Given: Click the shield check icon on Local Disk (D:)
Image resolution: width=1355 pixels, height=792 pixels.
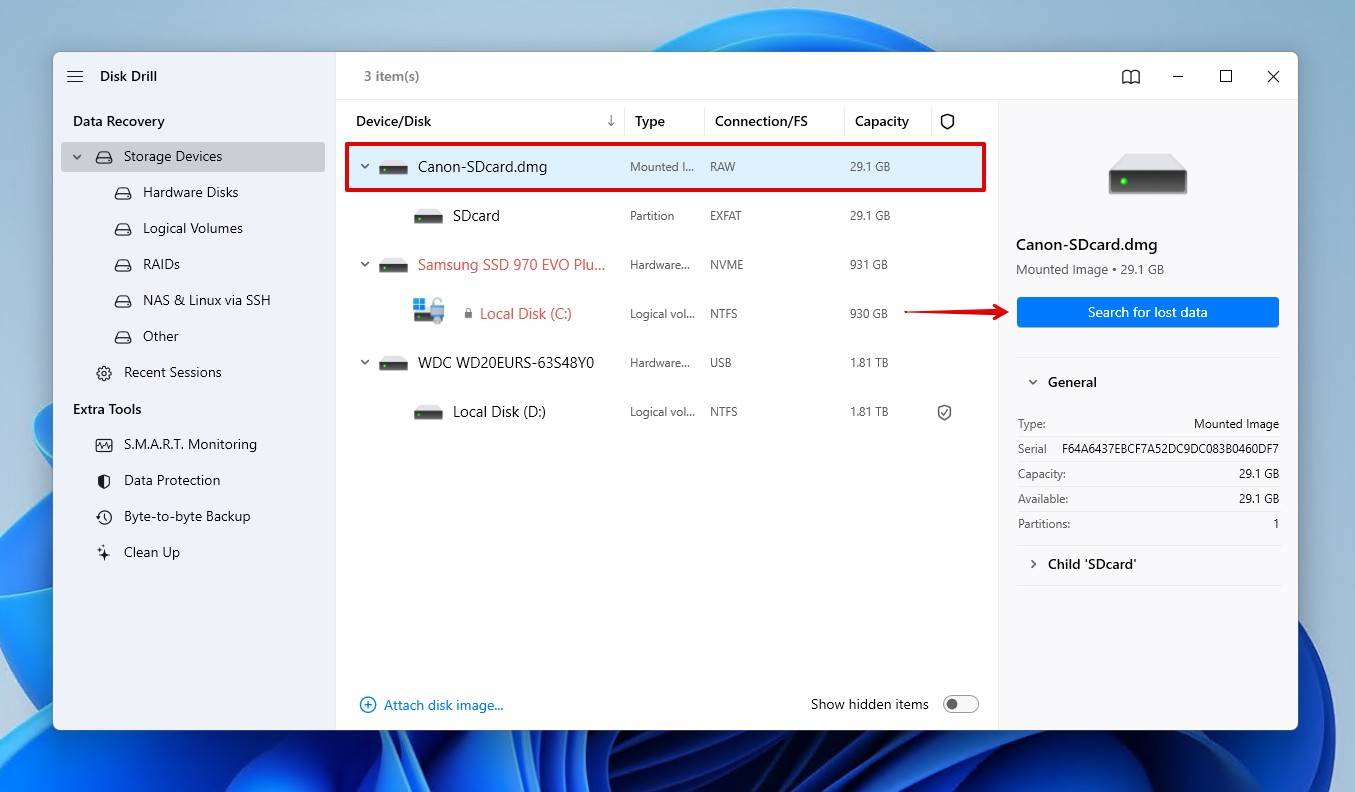Looking at the screenshot, I should coord(944,412).
